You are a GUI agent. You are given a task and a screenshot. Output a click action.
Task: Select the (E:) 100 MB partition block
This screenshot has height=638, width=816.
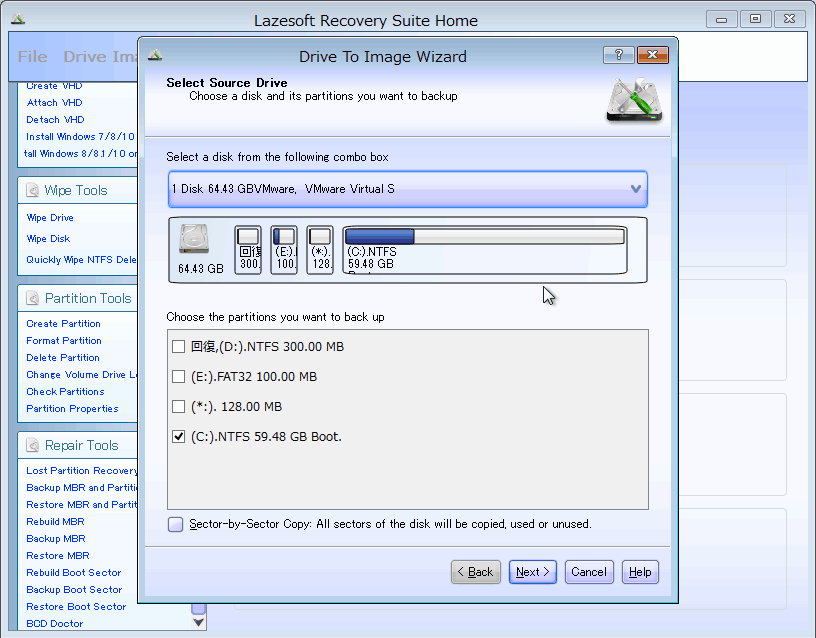pos(284,250)
